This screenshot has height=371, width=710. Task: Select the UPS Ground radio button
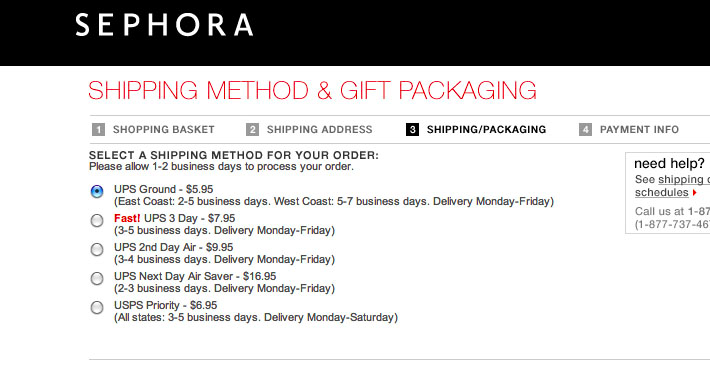pyautogui.click(x=97, y=191)
